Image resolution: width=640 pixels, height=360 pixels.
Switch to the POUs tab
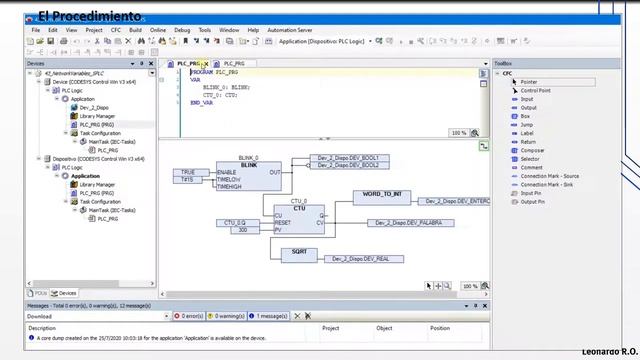(x=37, y=293)
